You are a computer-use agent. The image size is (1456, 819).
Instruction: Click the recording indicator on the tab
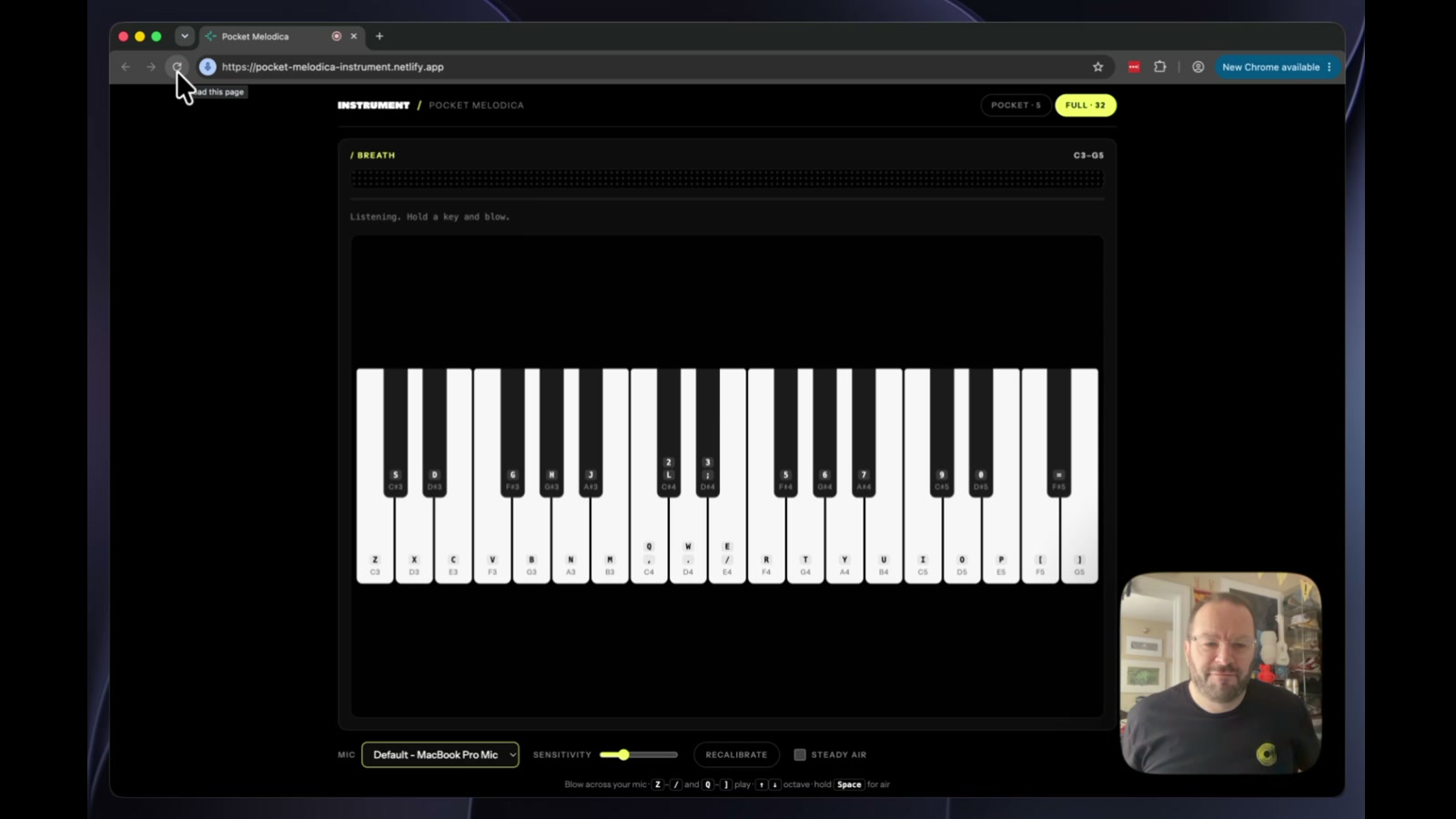[x=337, y=36]
